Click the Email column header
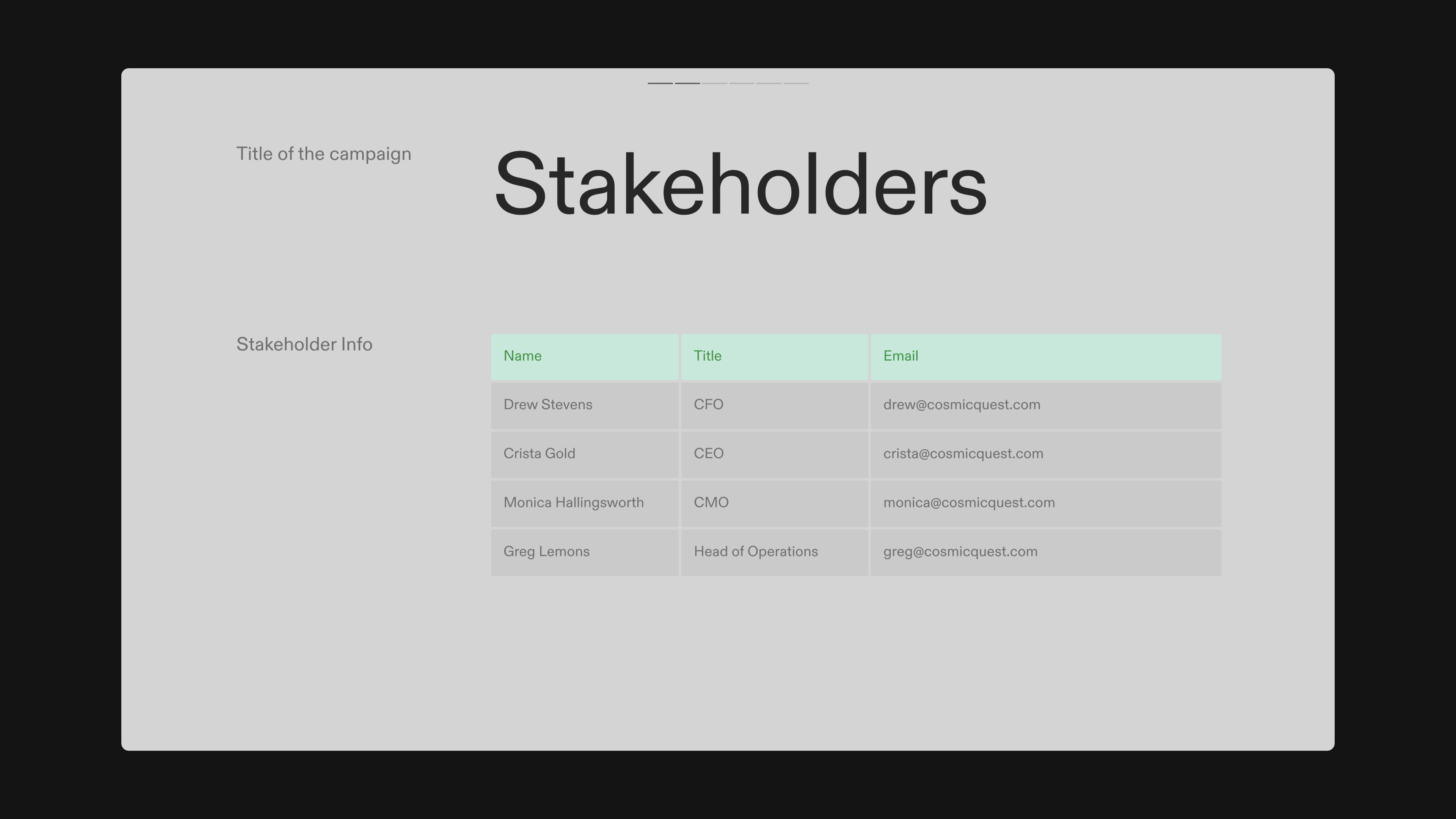 click(1046, 357)
